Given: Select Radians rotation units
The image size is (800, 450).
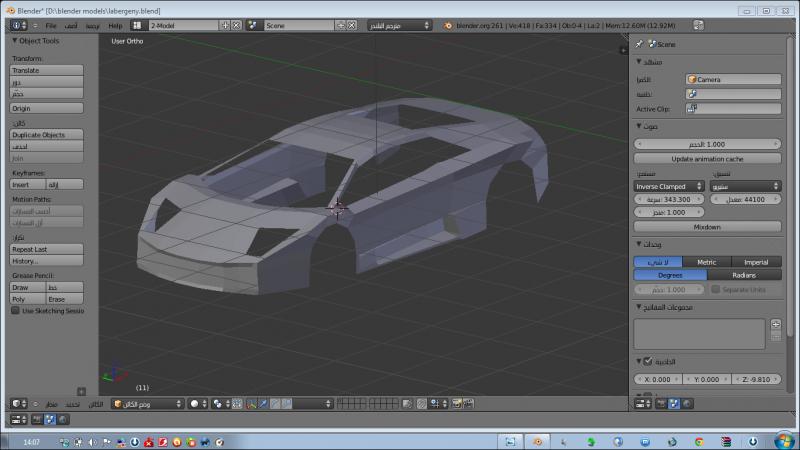Looking at the screenshot, I should (744, 275).
